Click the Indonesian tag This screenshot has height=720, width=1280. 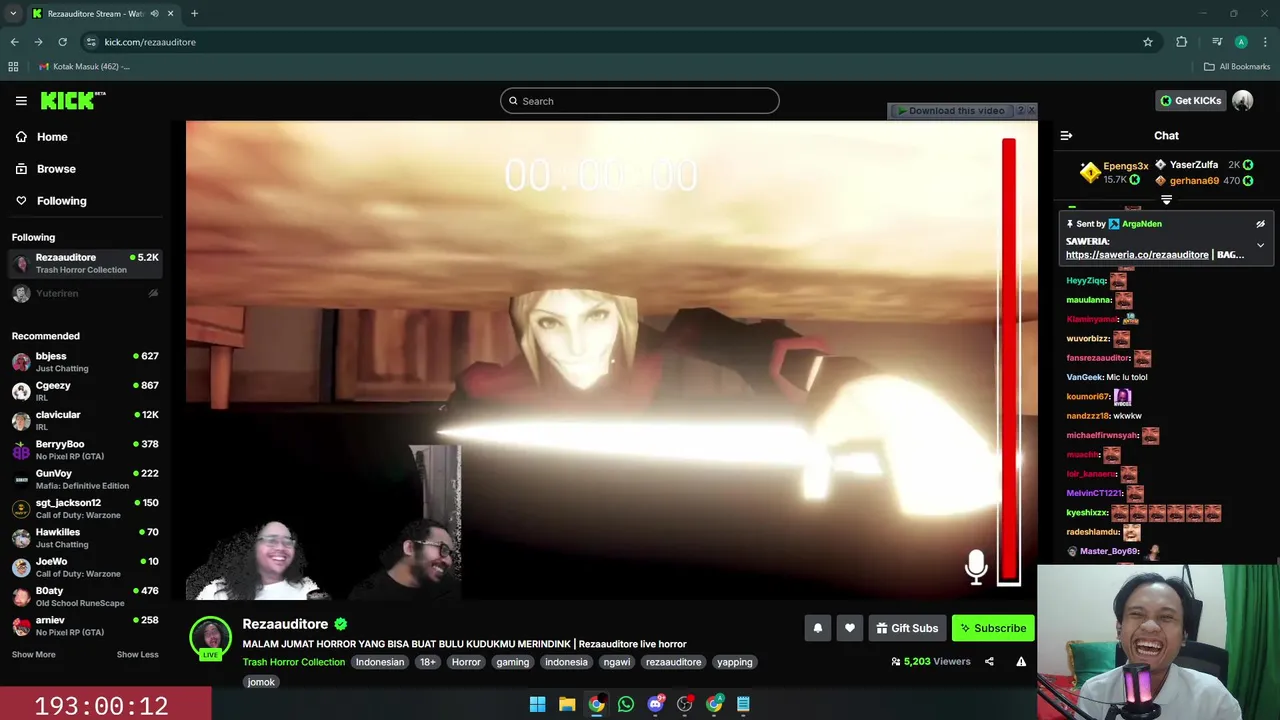point(380,662)
